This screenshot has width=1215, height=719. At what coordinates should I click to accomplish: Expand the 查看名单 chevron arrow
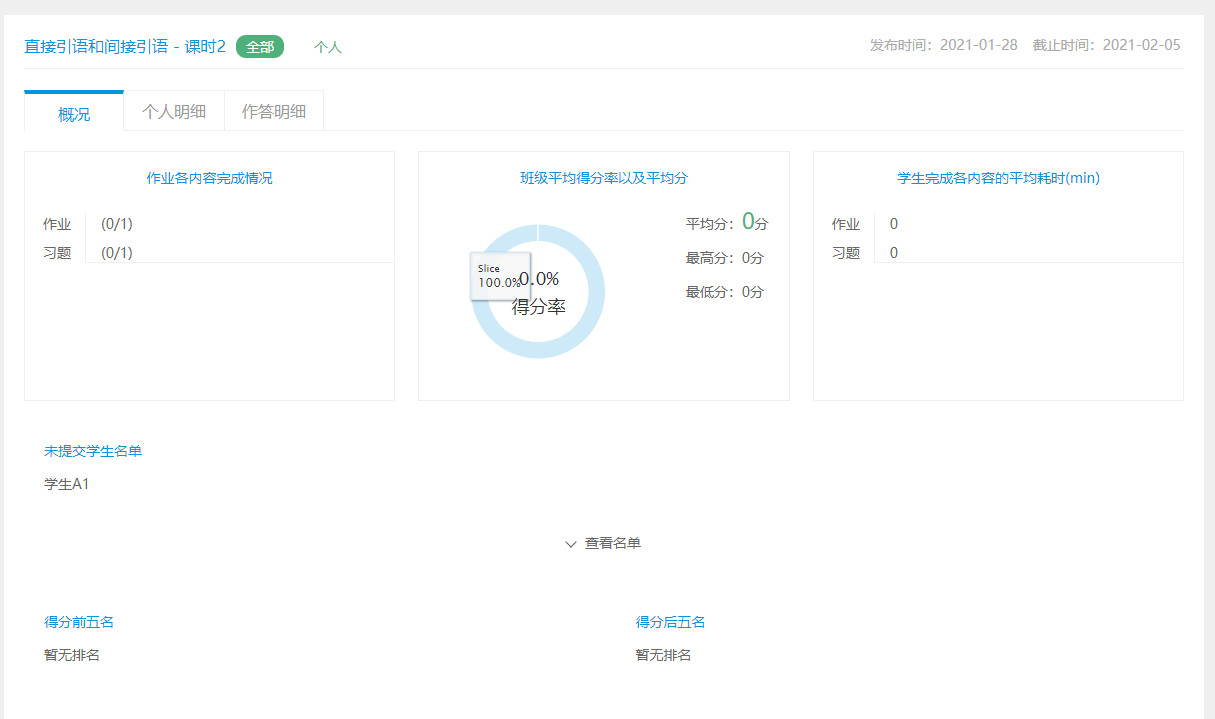pos(571,544)
